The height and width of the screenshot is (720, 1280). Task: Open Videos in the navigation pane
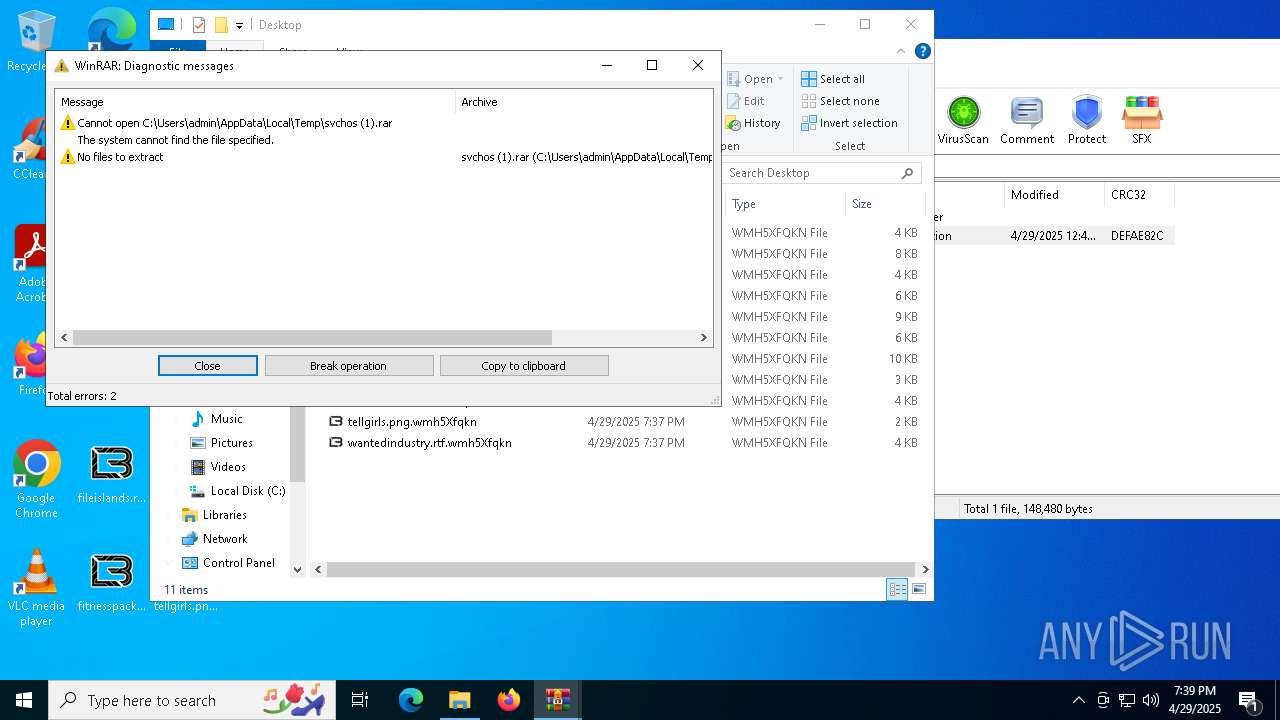218,467
